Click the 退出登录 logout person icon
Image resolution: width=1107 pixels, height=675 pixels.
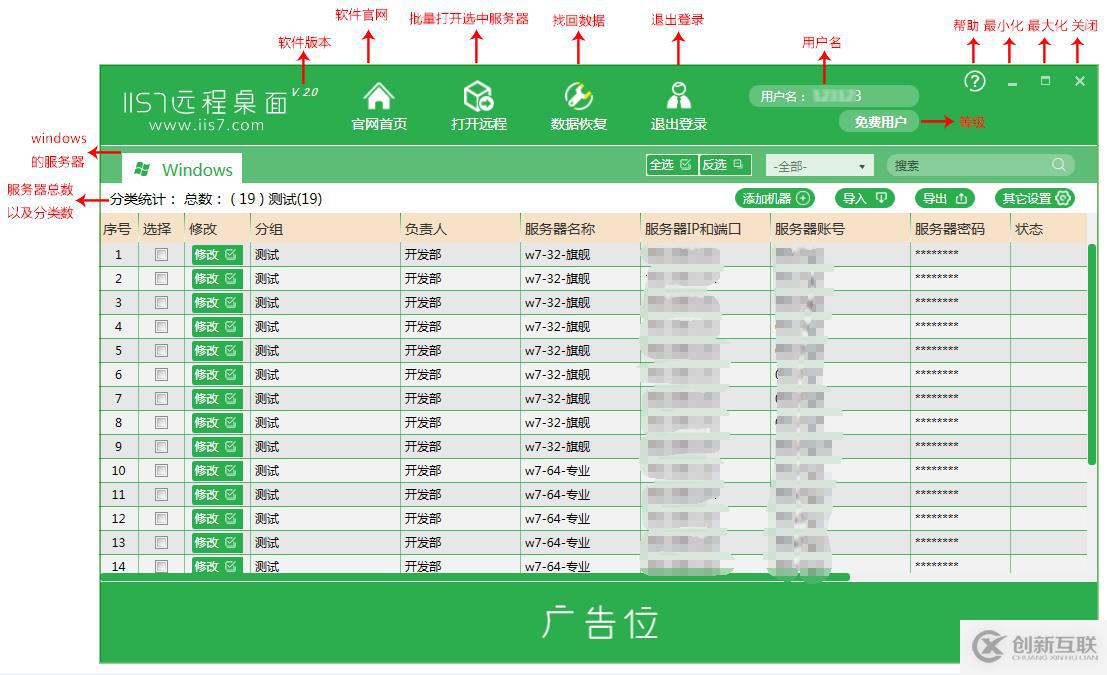click(679, 97)
